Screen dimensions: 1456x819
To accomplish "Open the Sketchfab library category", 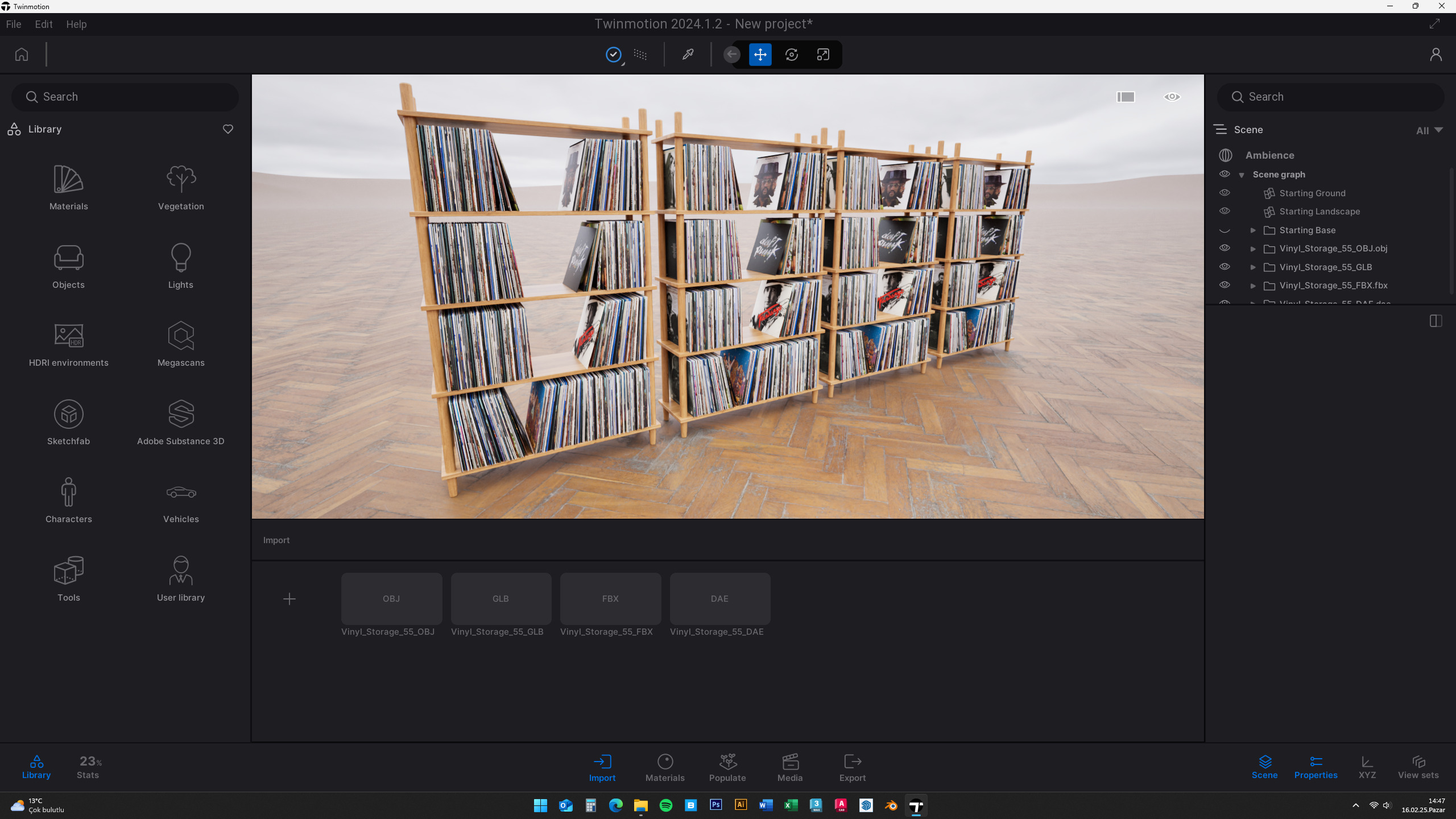I will pyautogui.click(x=68, y=423).
